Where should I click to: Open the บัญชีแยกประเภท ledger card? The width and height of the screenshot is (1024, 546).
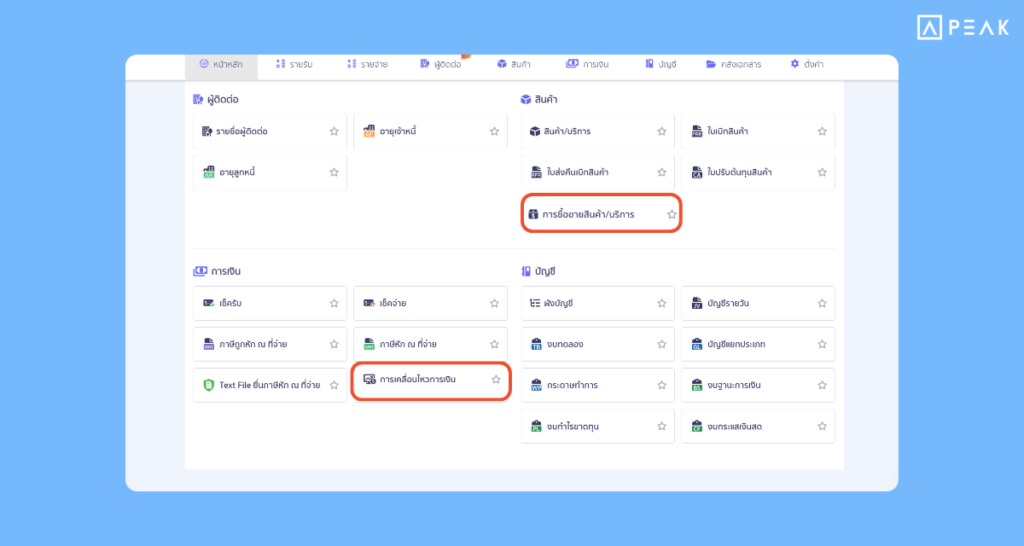[x=758, y=344]
